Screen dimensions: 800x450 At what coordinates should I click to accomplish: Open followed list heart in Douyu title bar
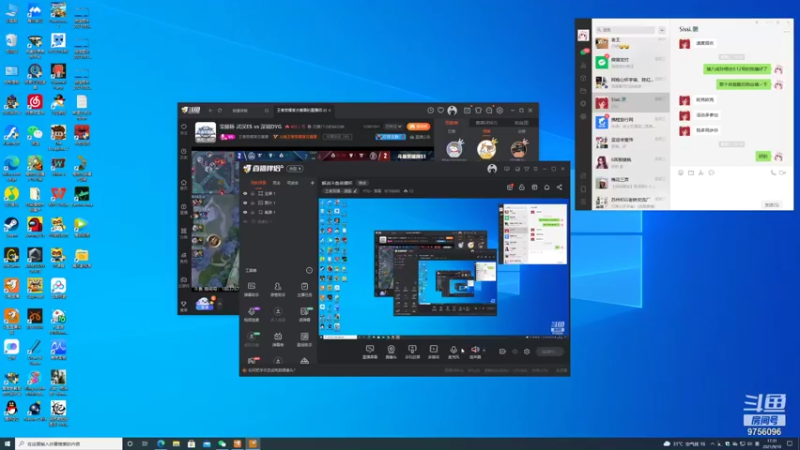coord(441,110)
